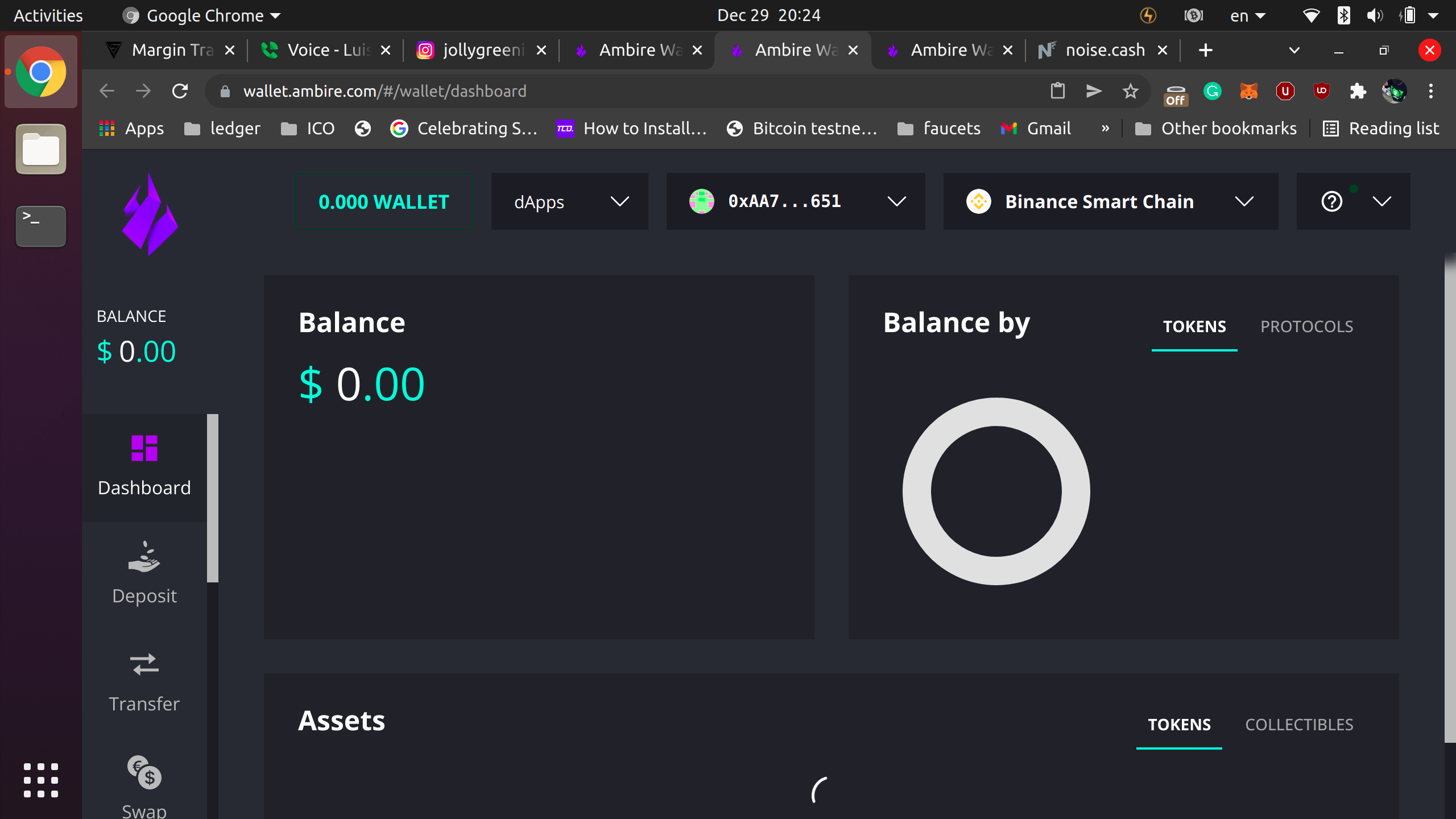1456x819 pixels.
Task: Open the ICO bookmark folder
Action: tap(308, 129)
